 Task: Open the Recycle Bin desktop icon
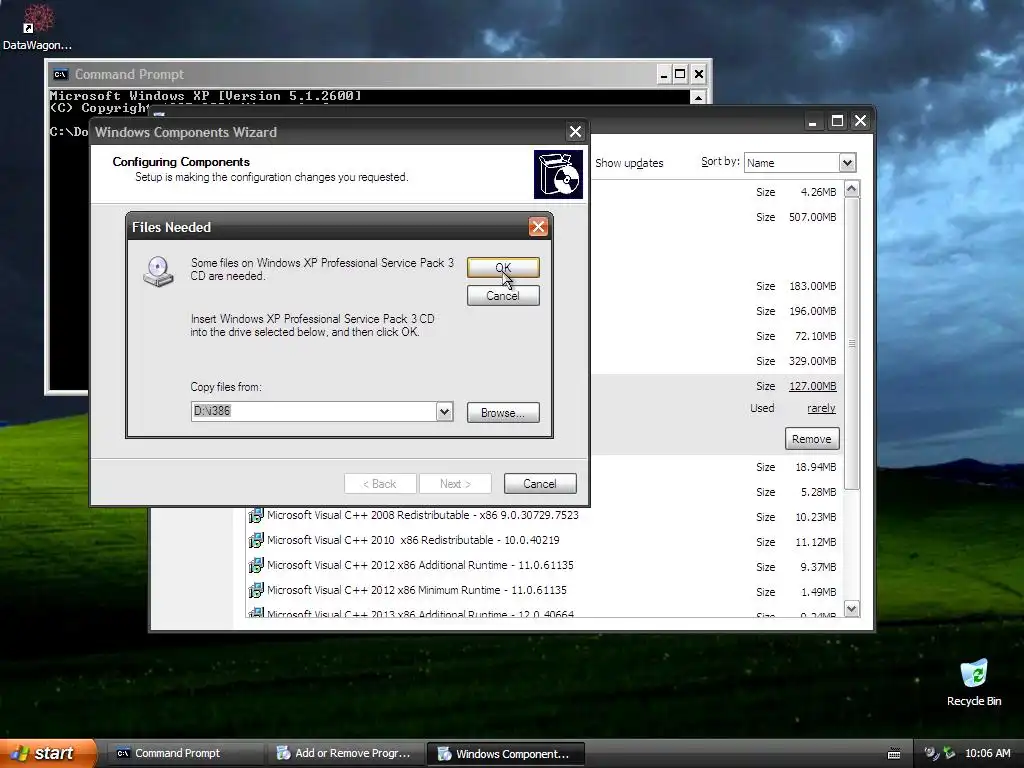(974, 673)
